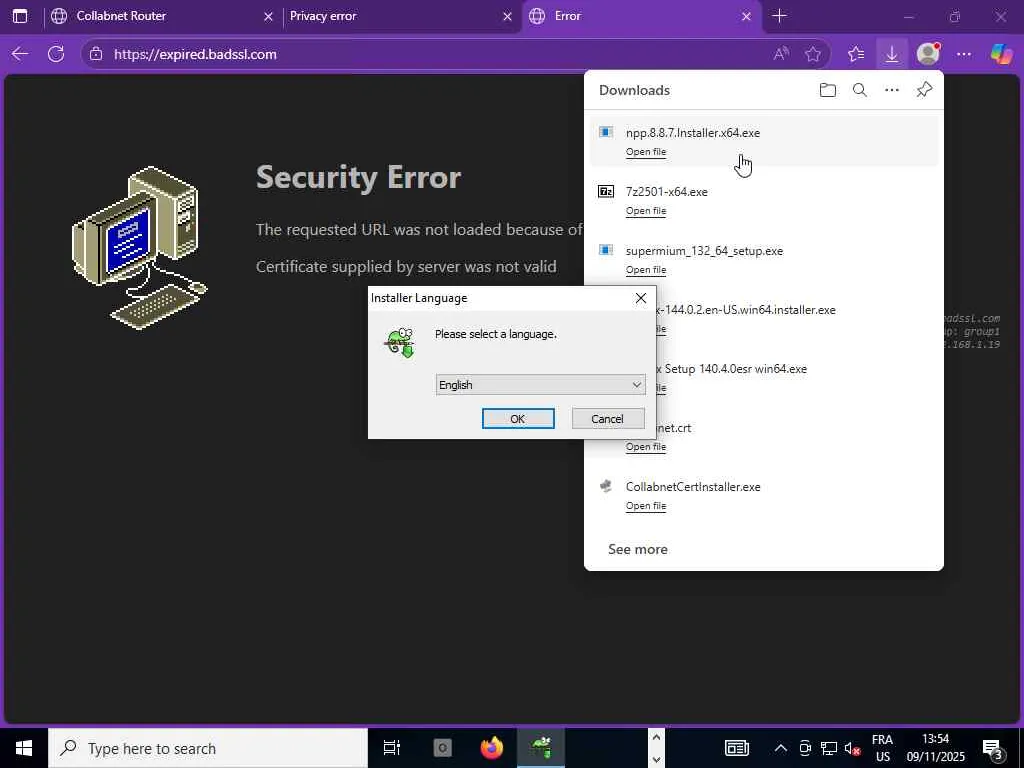Viewport: 1024px width, 768px height.
Task: Click the chameleon installer icon
Action: [x=400, y=342]
